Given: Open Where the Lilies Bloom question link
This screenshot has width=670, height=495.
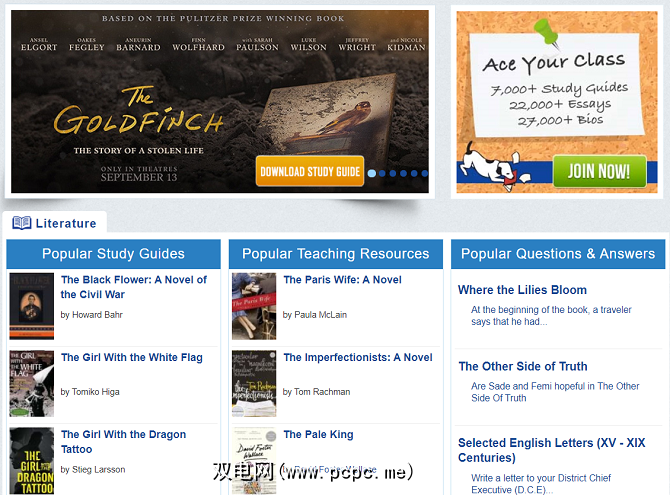Looking at the screenshot, I should click(522, 290).
